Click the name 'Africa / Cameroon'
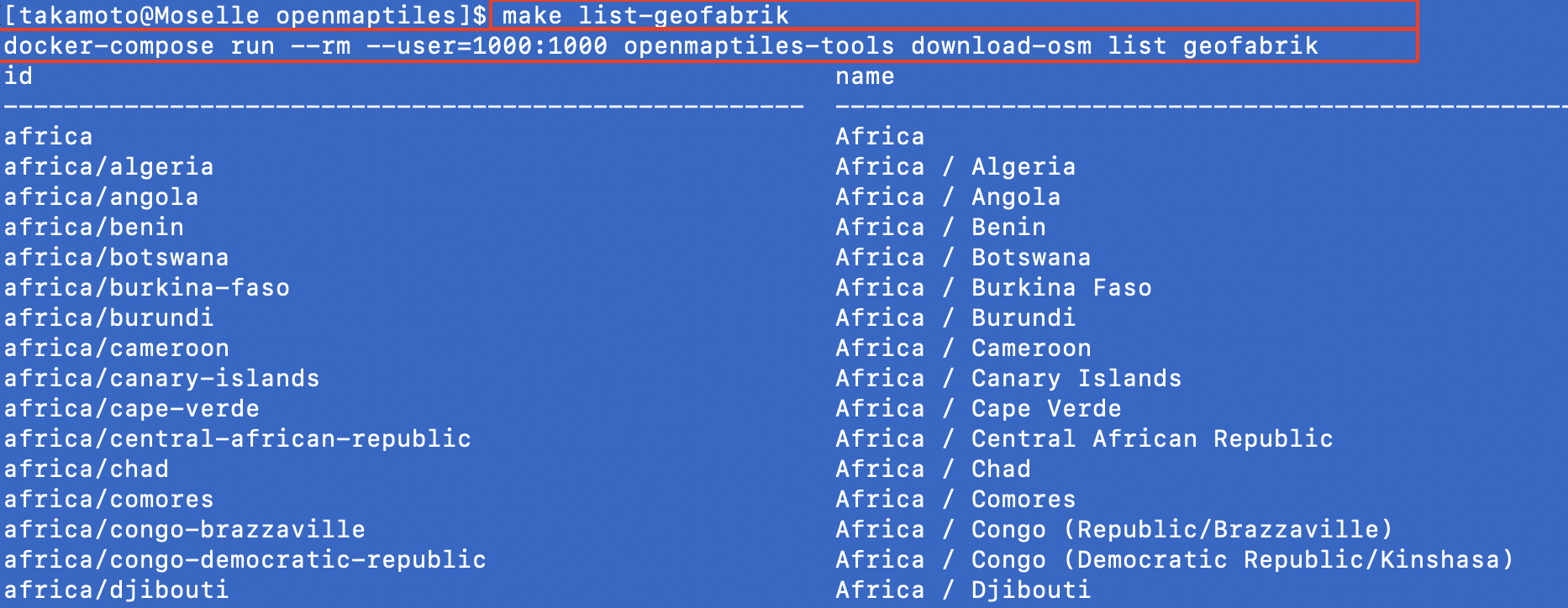The width and height of the screenshot is (1568, 608). [963, 349]
